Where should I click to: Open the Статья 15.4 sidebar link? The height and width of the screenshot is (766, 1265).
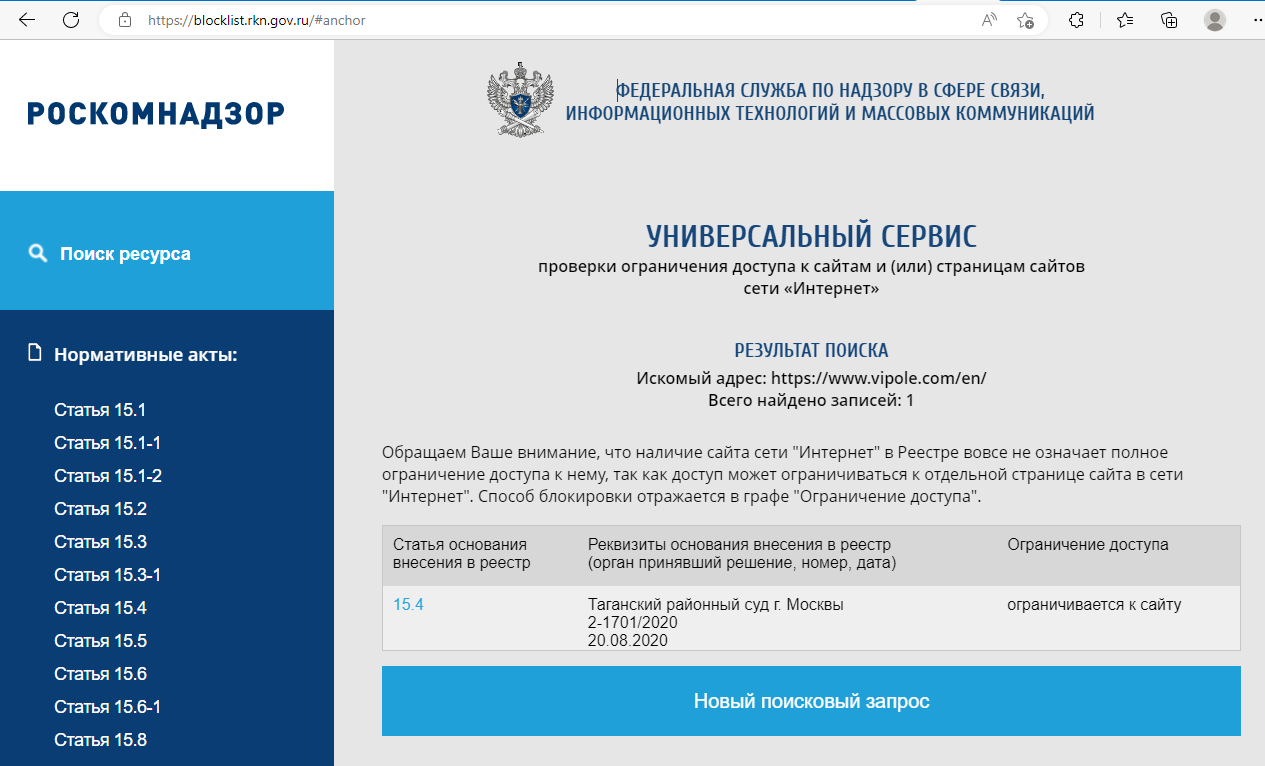100,608
